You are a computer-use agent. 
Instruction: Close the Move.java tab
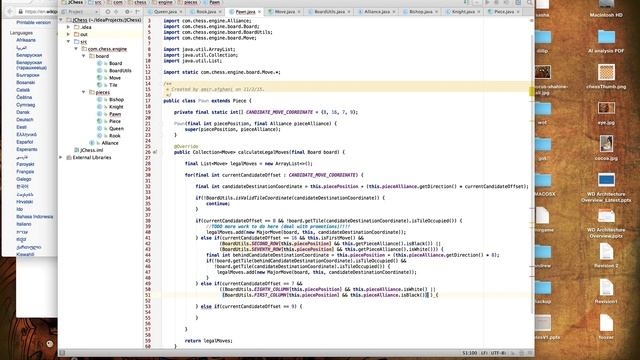(x=299, y=12)
